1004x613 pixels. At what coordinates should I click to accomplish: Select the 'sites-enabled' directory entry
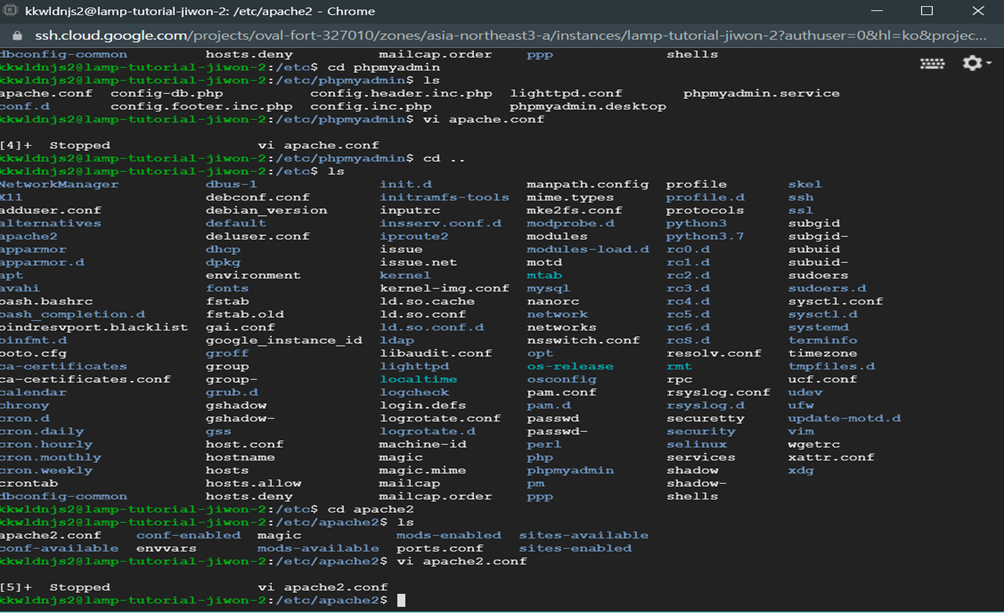(x=575, y=548)
